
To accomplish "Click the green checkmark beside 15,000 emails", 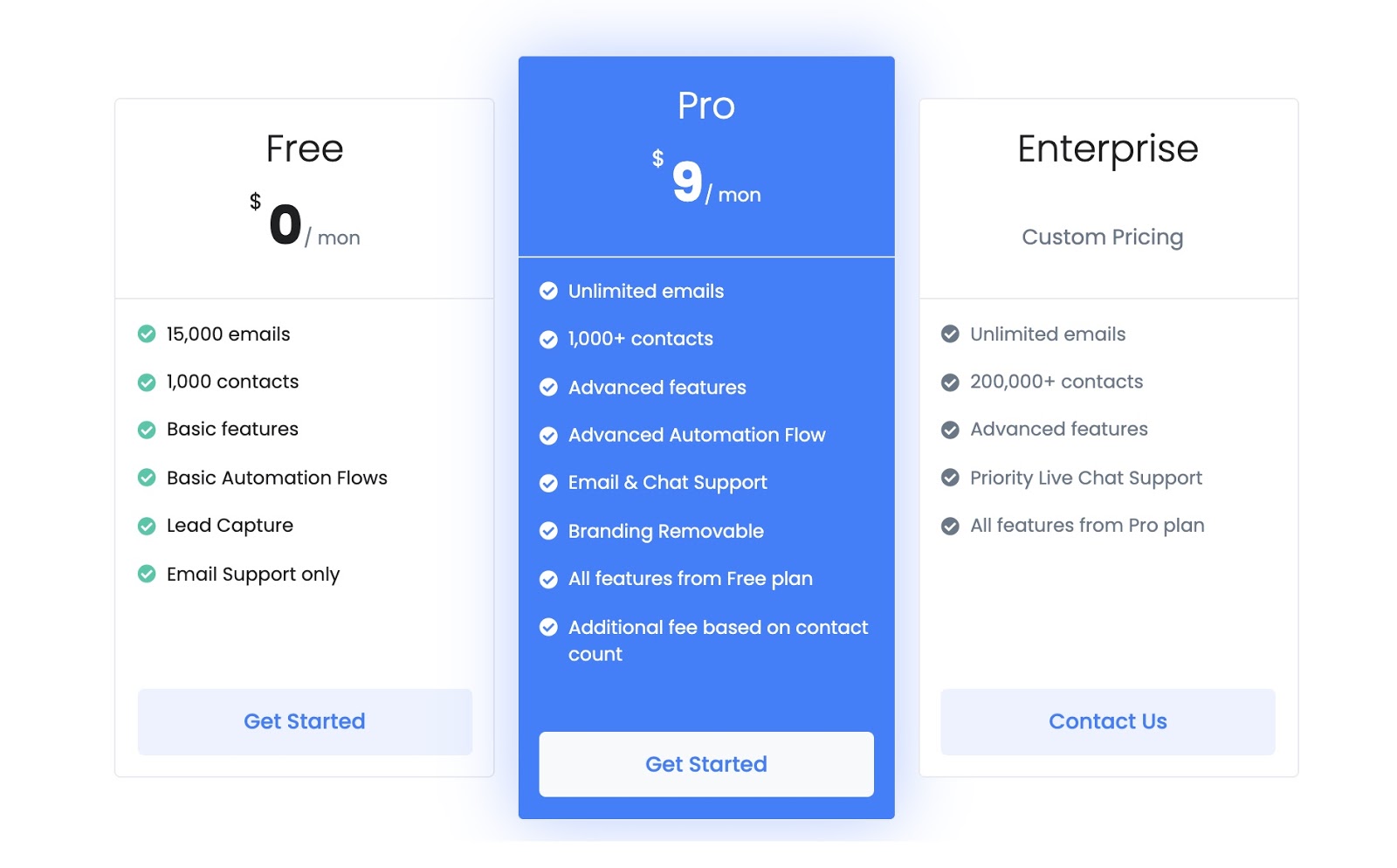I will (x=147, y=334).
